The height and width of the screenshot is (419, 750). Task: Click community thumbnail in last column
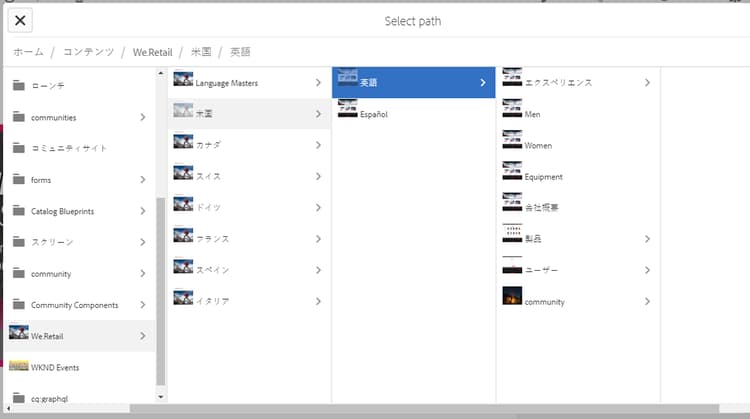[x=512, y=296]
